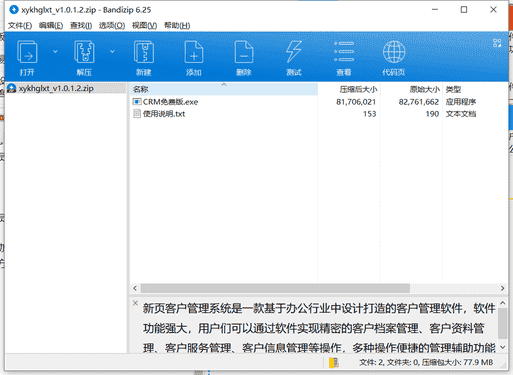Screen dimensions: 513x375
Task: Open the Help (帮助) menu
Action: [177, 25]
